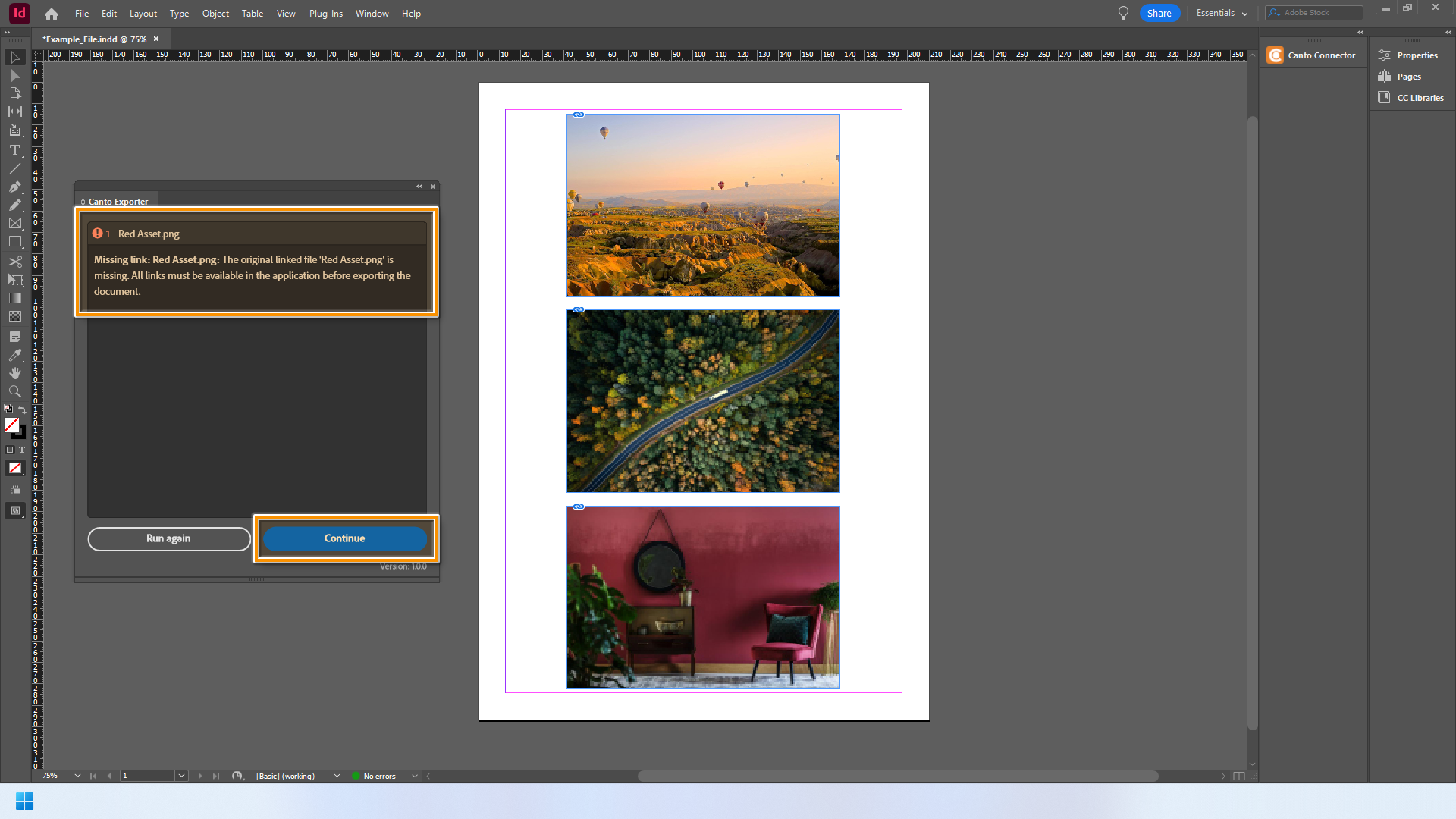Activate the Eyedropper tool
The height and width of the screenshot is (819, 1456).
pos(14,355)
